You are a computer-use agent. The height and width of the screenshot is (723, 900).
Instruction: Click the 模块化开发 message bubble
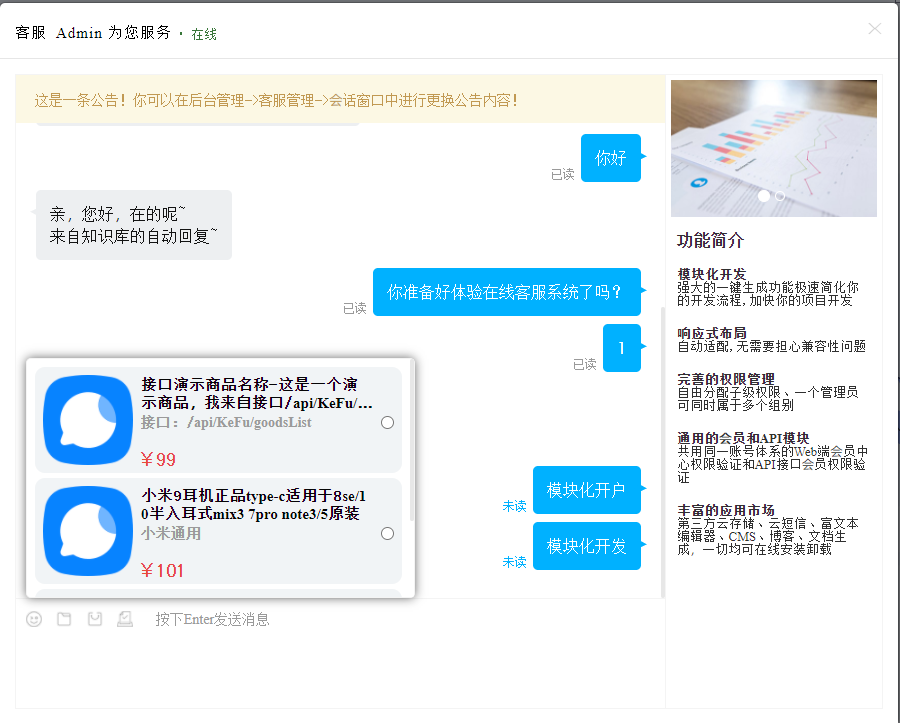click(586, 546)
